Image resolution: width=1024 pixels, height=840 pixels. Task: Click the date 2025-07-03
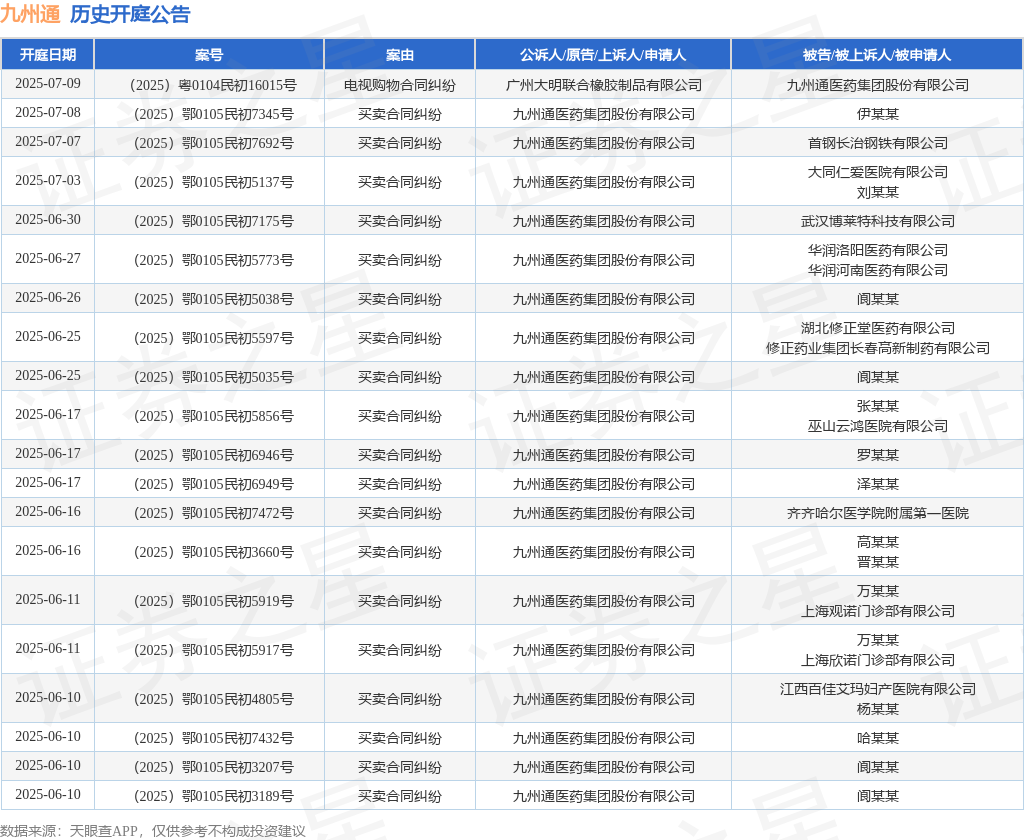point(48,180)
